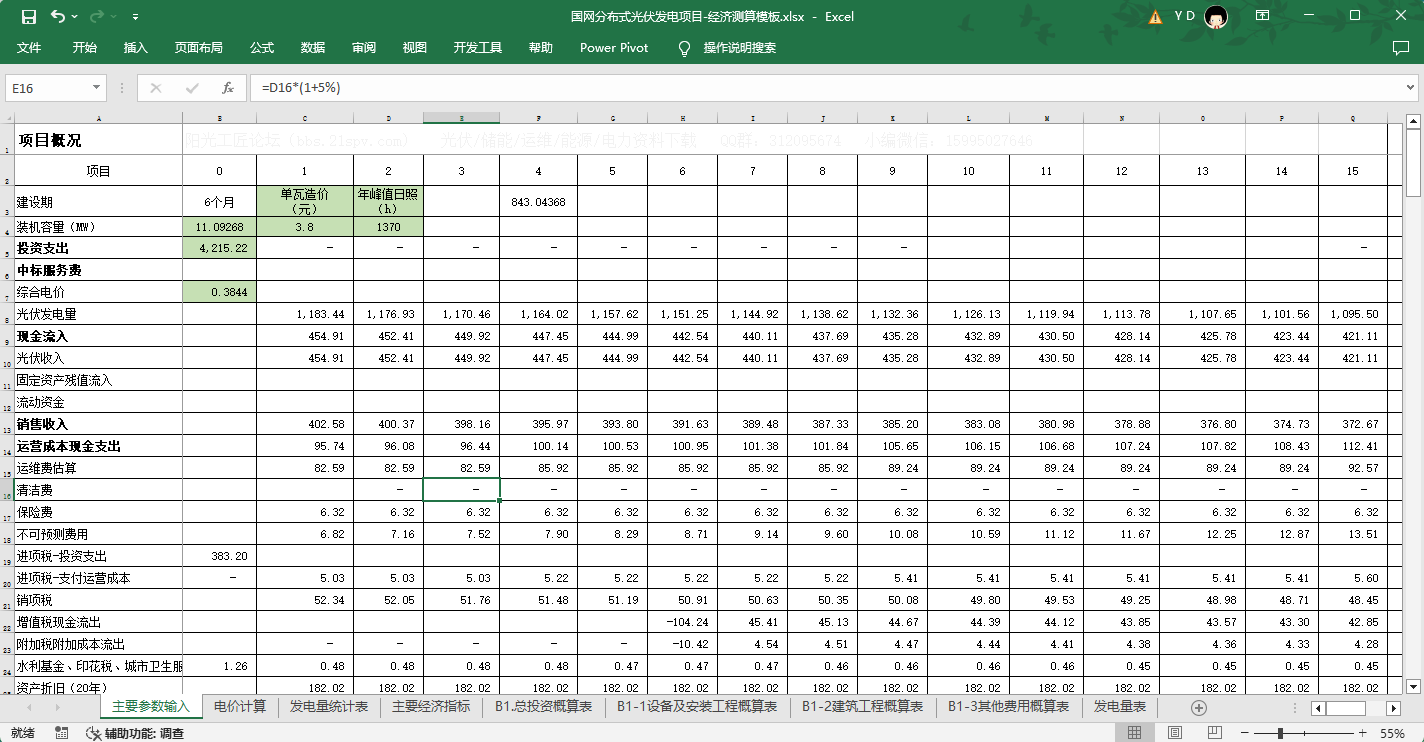This screenshot has width=1424, height=742.
Task: Click the 55% zoom level button
Action: 1392,733
